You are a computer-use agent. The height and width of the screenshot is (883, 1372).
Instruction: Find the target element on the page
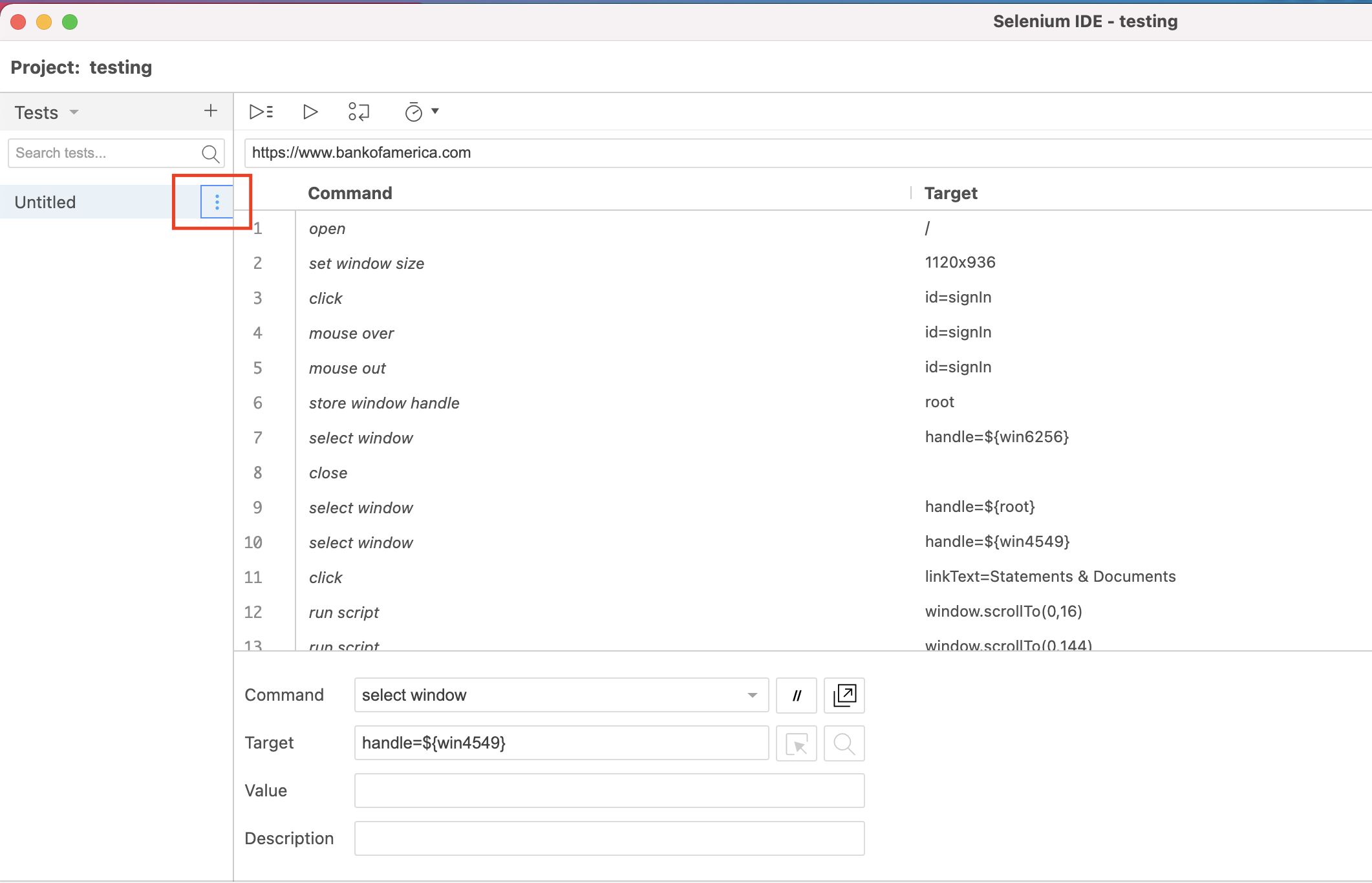[844, 743]
